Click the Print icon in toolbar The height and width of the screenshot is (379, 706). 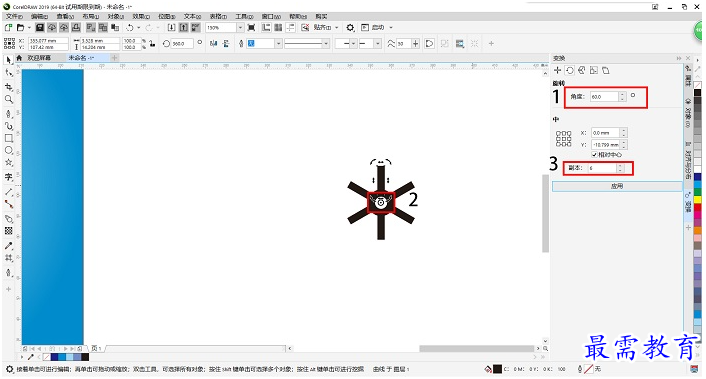pos(76,27)
